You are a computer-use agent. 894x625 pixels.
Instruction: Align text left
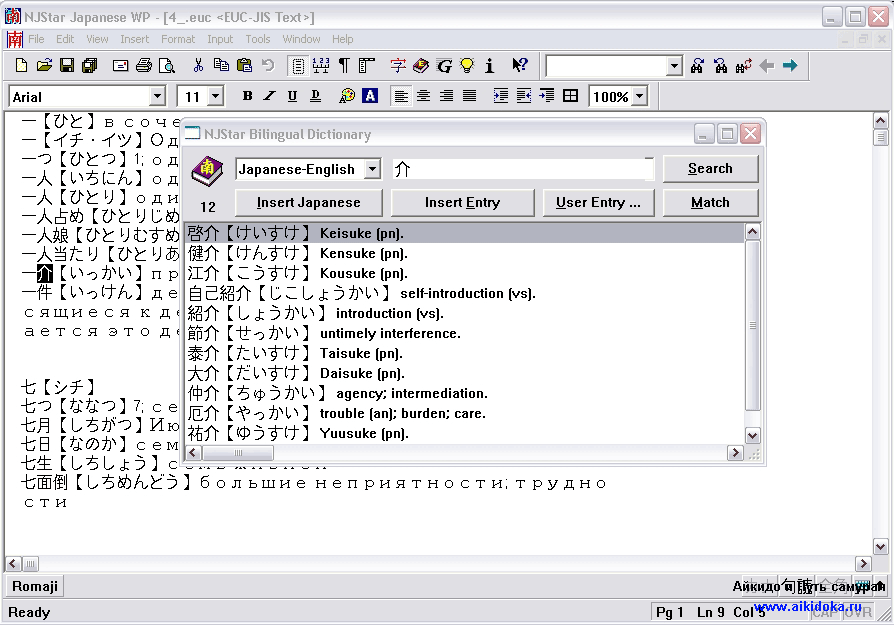point(401,96)
